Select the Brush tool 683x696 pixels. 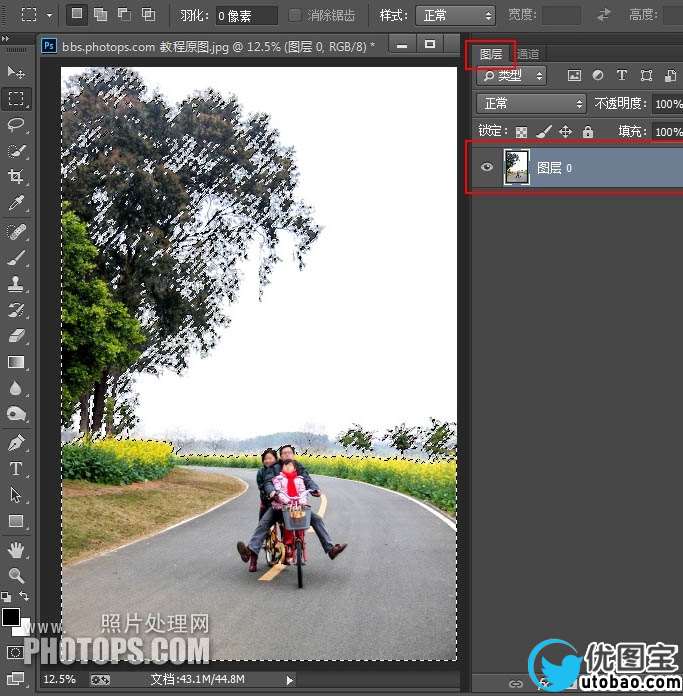click(16, 257)
